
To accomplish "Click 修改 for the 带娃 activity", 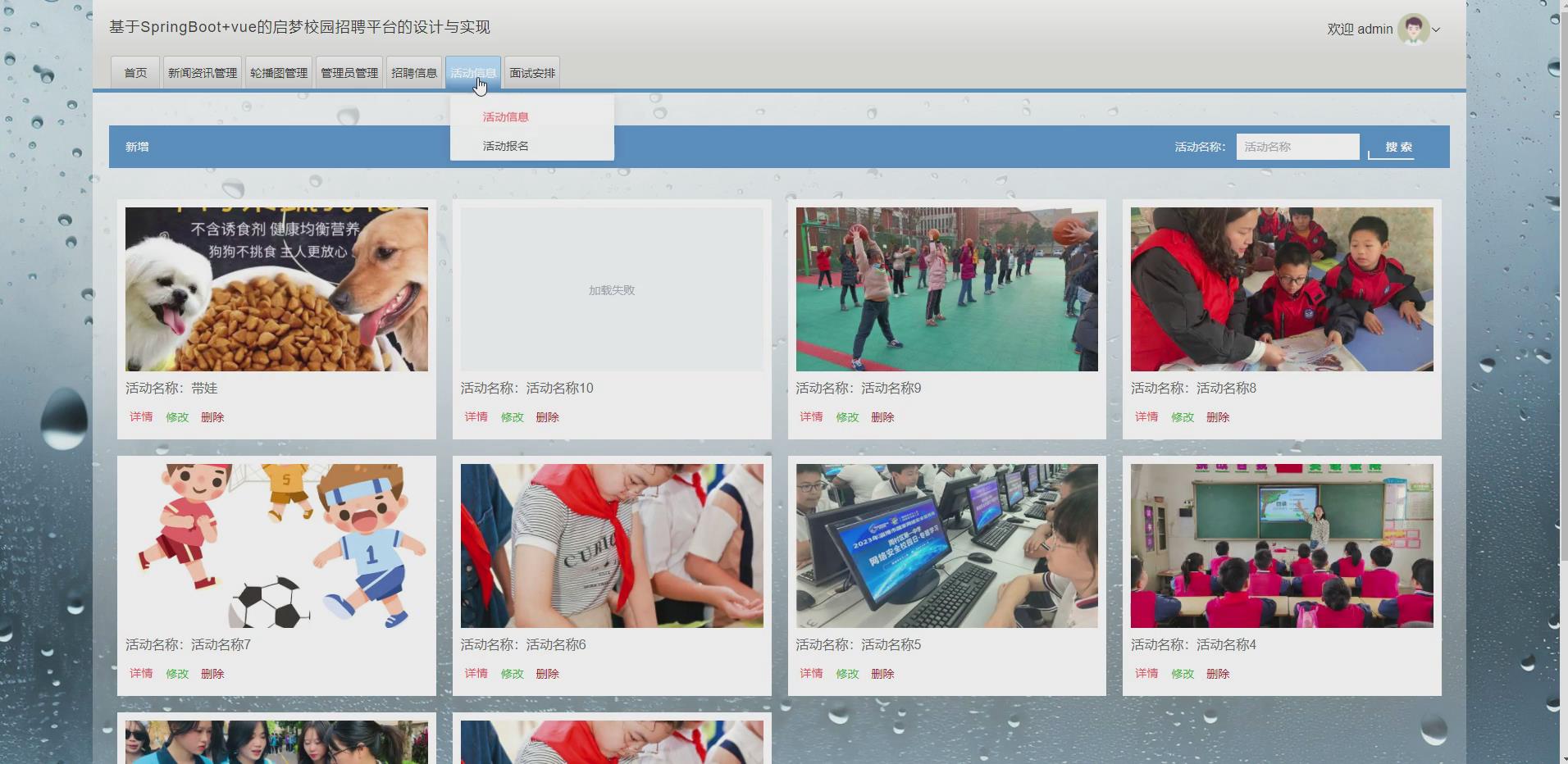I will pos(177,416).
